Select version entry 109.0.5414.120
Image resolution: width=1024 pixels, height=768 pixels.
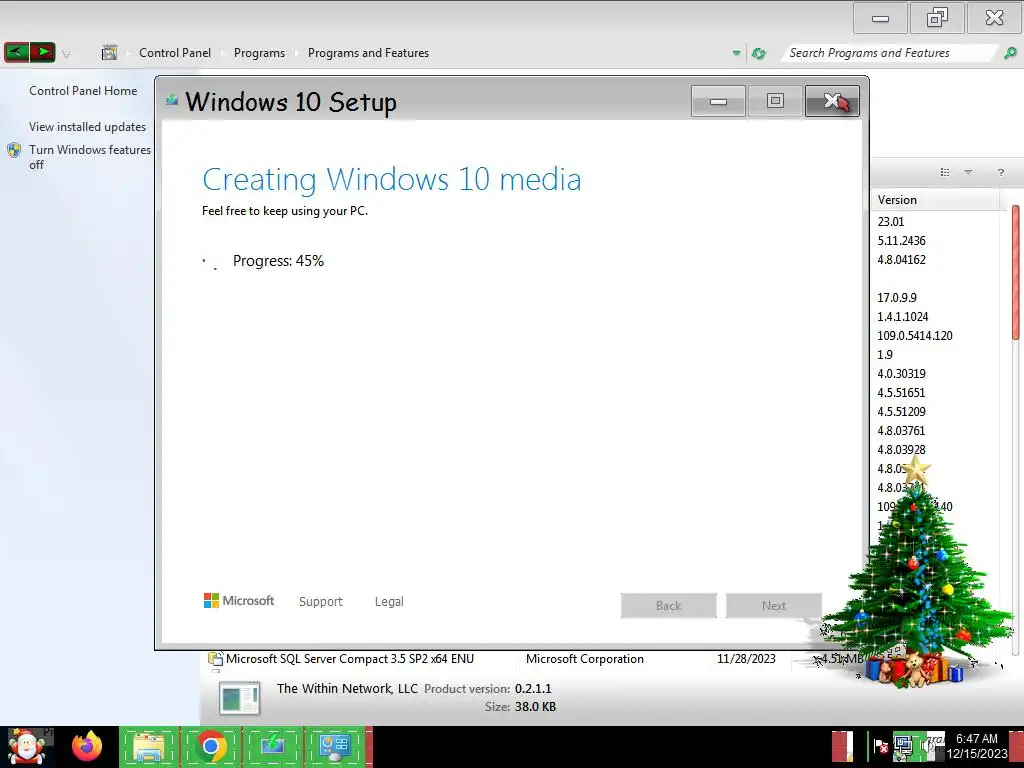tap(915, 335)
